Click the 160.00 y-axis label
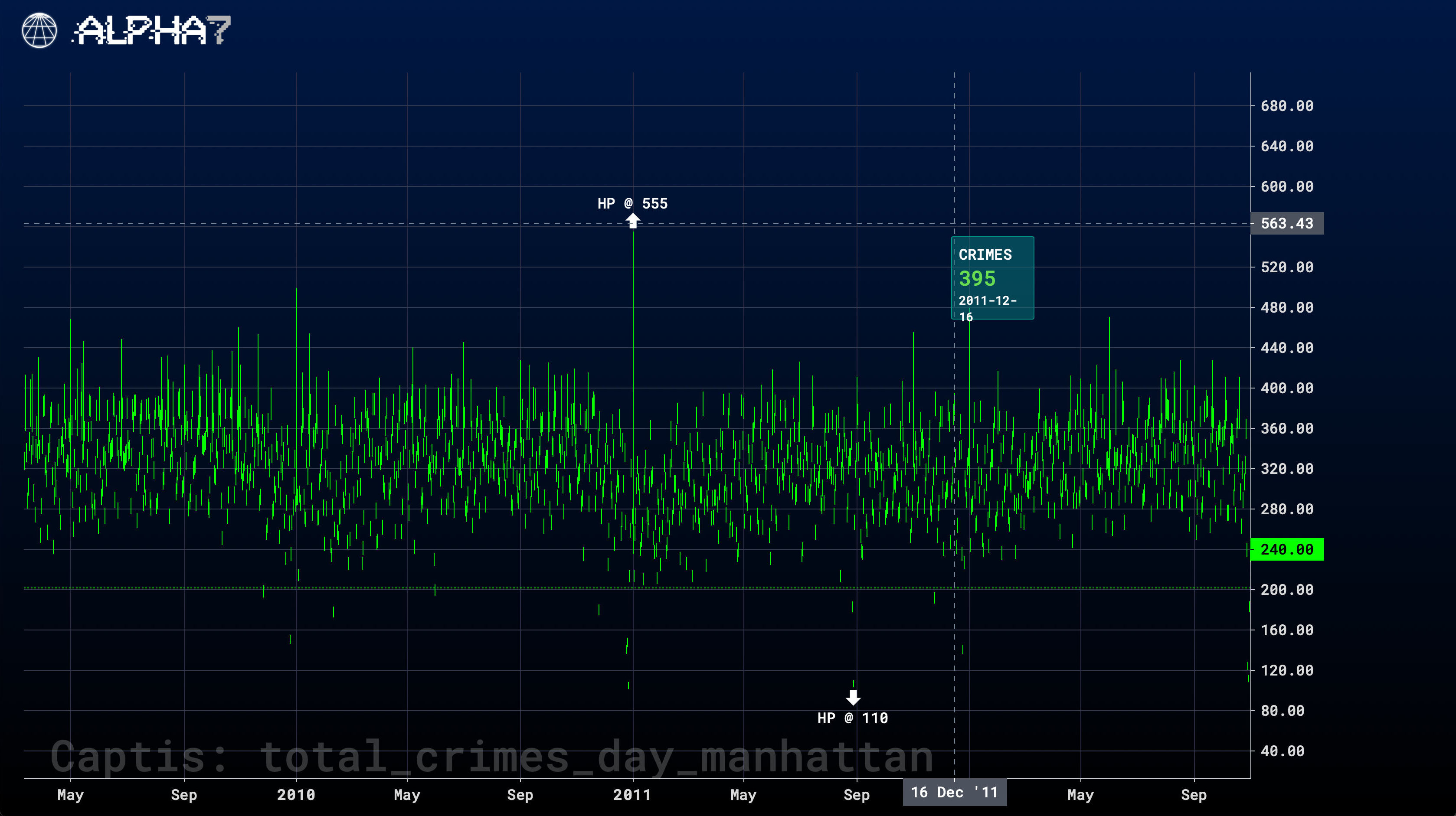The width and height of the screenshot is (1456, 816). click(1287, 630)
